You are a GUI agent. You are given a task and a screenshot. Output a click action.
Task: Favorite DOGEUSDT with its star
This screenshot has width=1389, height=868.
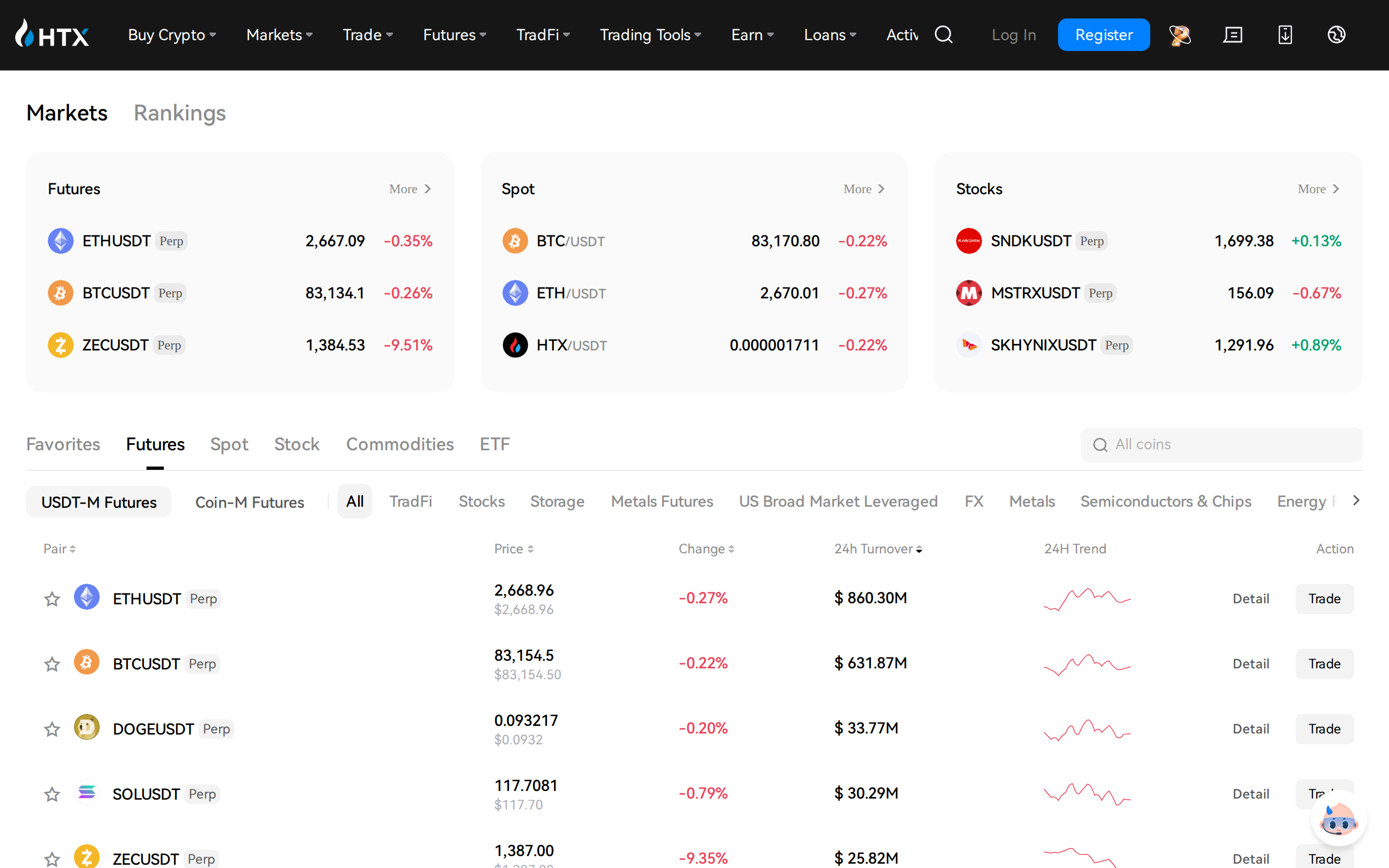(52, 729)
